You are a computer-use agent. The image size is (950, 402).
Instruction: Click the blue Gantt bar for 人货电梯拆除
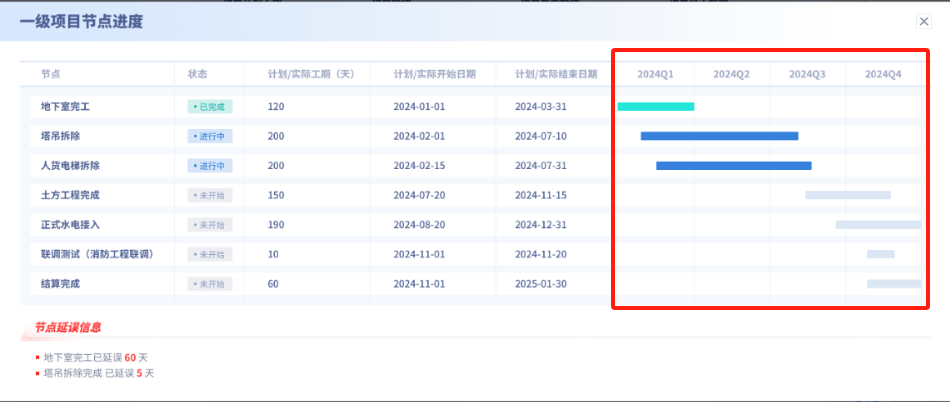click(x=734, y=165)
